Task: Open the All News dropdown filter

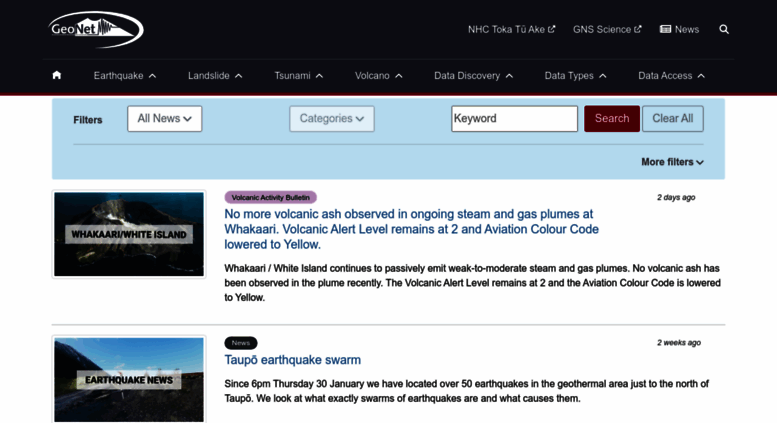Action: [x=165, y=119]
